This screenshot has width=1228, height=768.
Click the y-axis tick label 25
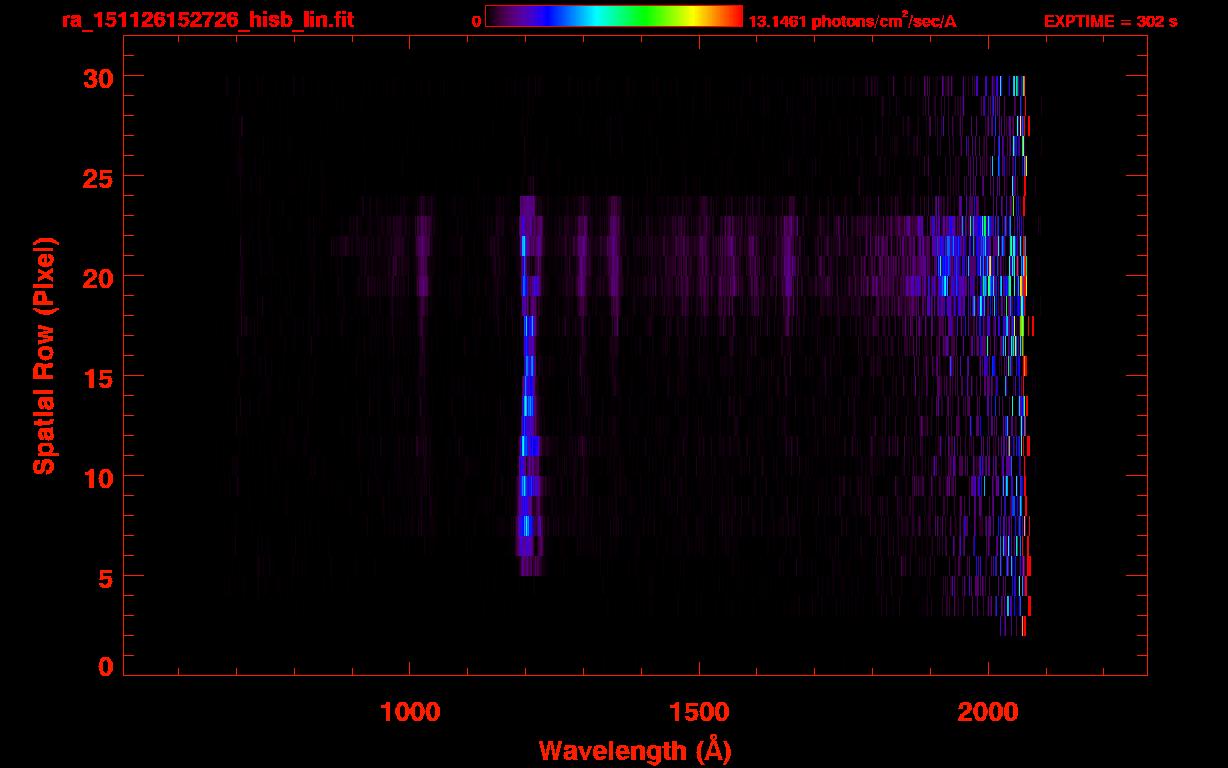pos(98,177)
